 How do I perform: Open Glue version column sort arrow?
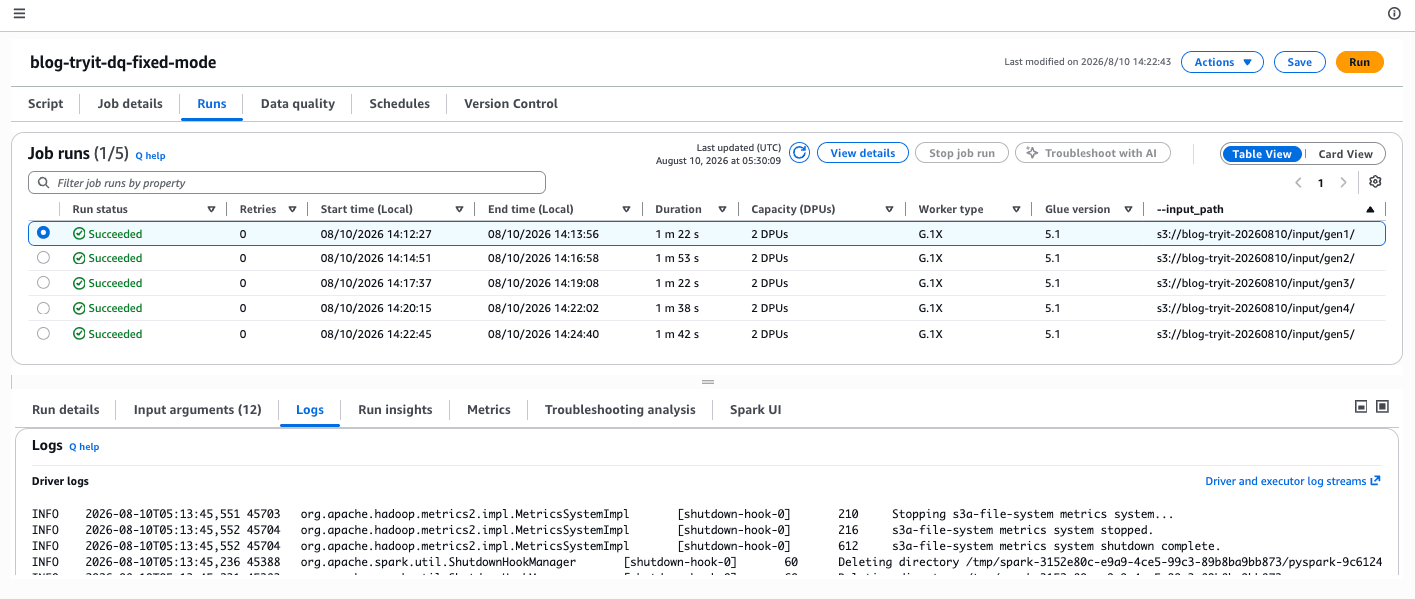(x=1128, y=210)
